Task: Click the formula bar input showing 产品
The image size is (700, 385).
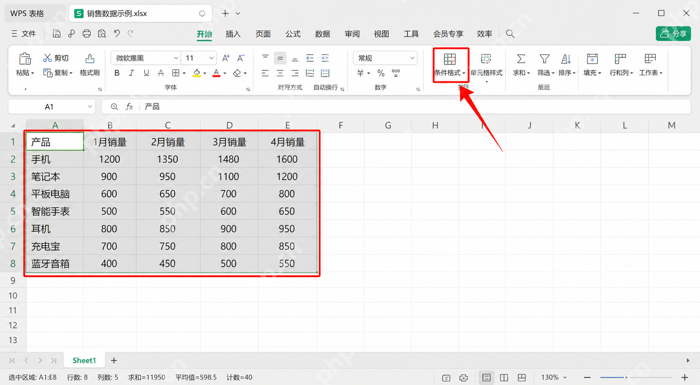Action: pos(415,107)
